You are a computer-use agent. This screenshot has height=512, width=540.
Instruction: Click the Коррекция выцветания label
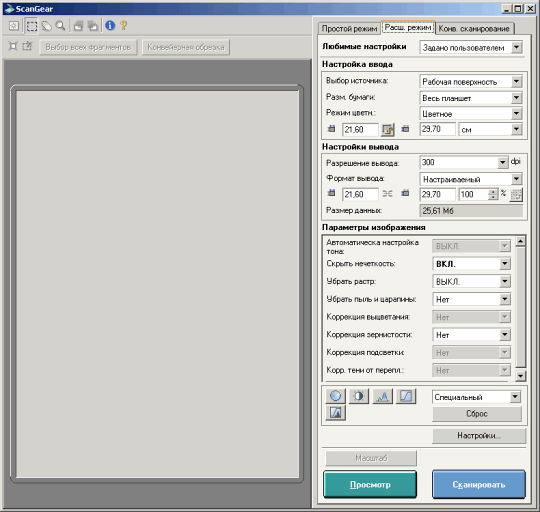point(368,317)
